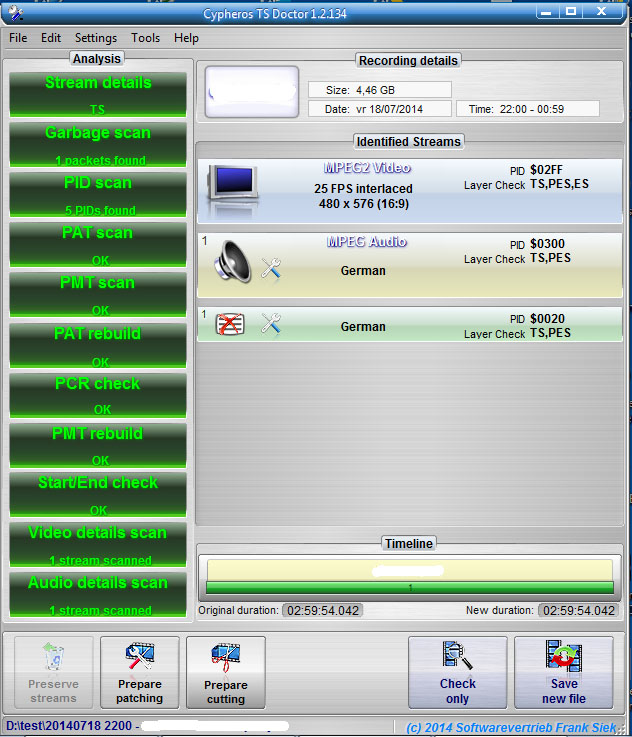Click the MPEG Audio speaker icon
Viewport: 632px width, 737px height.
233,261
